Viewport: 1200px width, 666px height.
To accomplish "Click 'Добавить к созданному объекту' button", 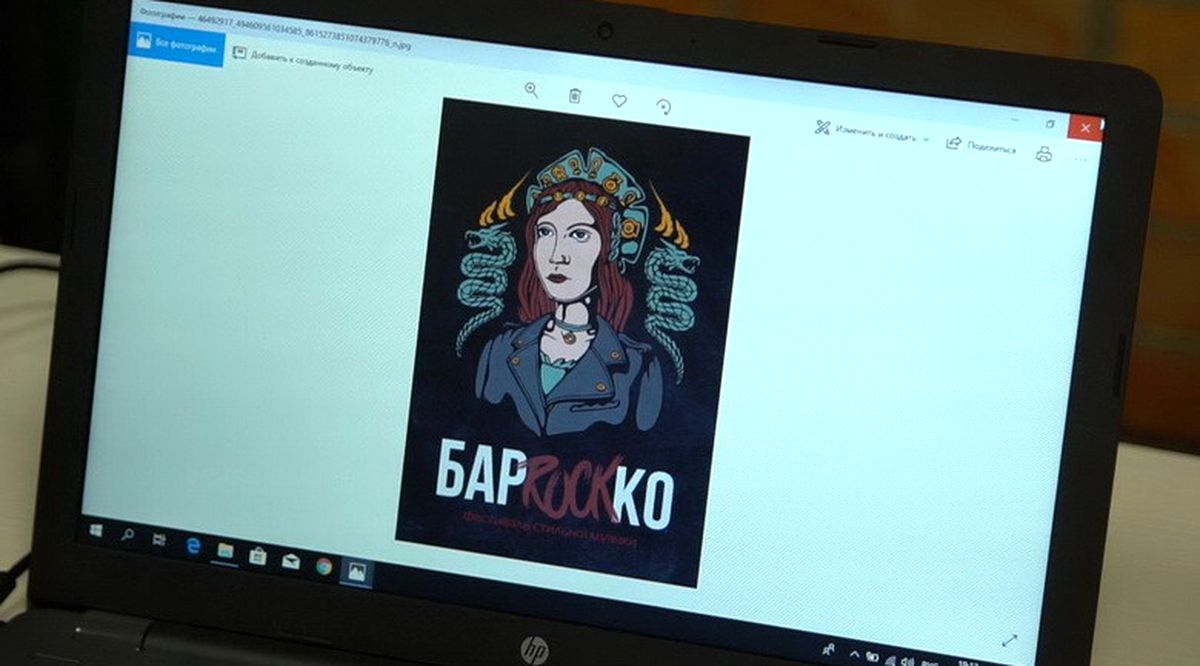I will point(303,60).
